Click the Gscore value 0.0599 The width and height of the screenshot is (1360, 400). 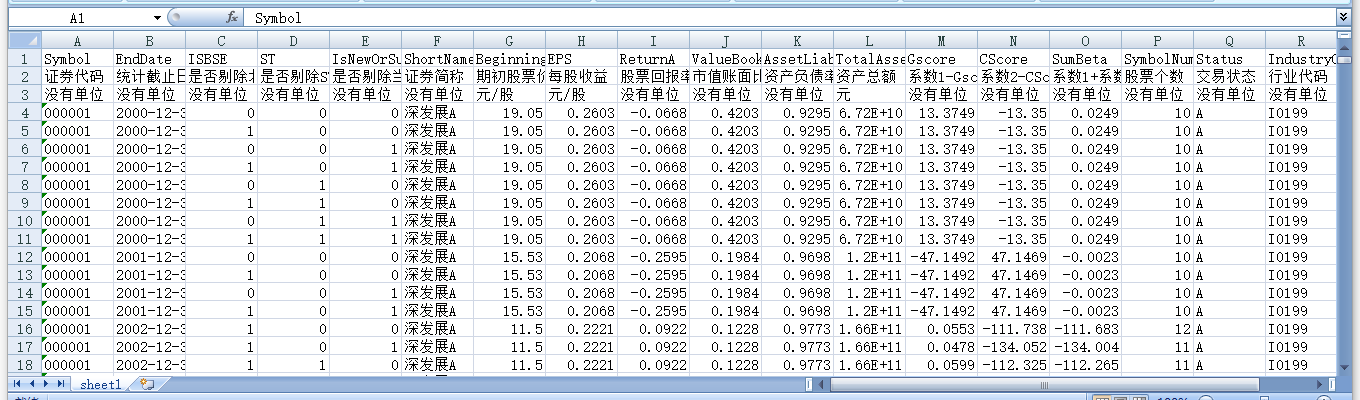941,365
